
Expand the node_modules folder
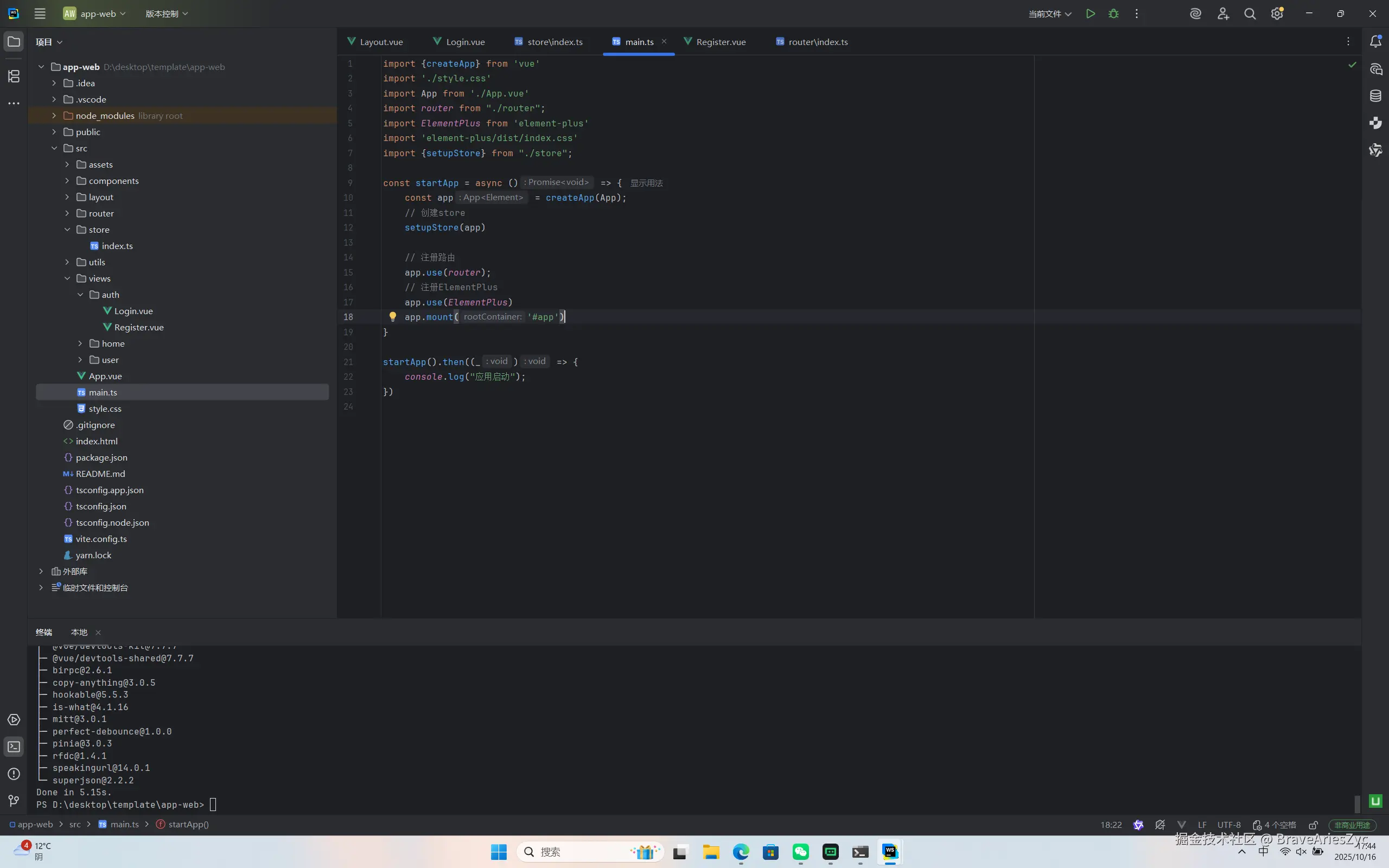click(54, 116)
